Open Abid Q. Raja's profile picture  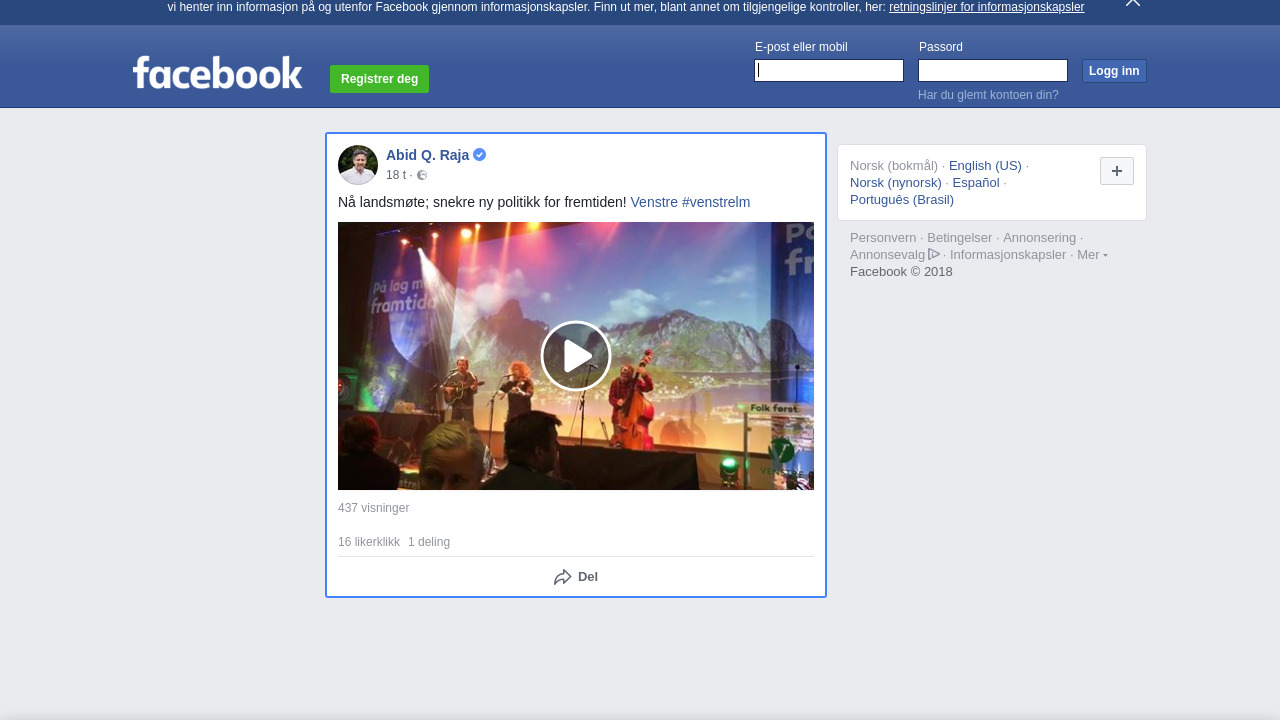[358, 165]
